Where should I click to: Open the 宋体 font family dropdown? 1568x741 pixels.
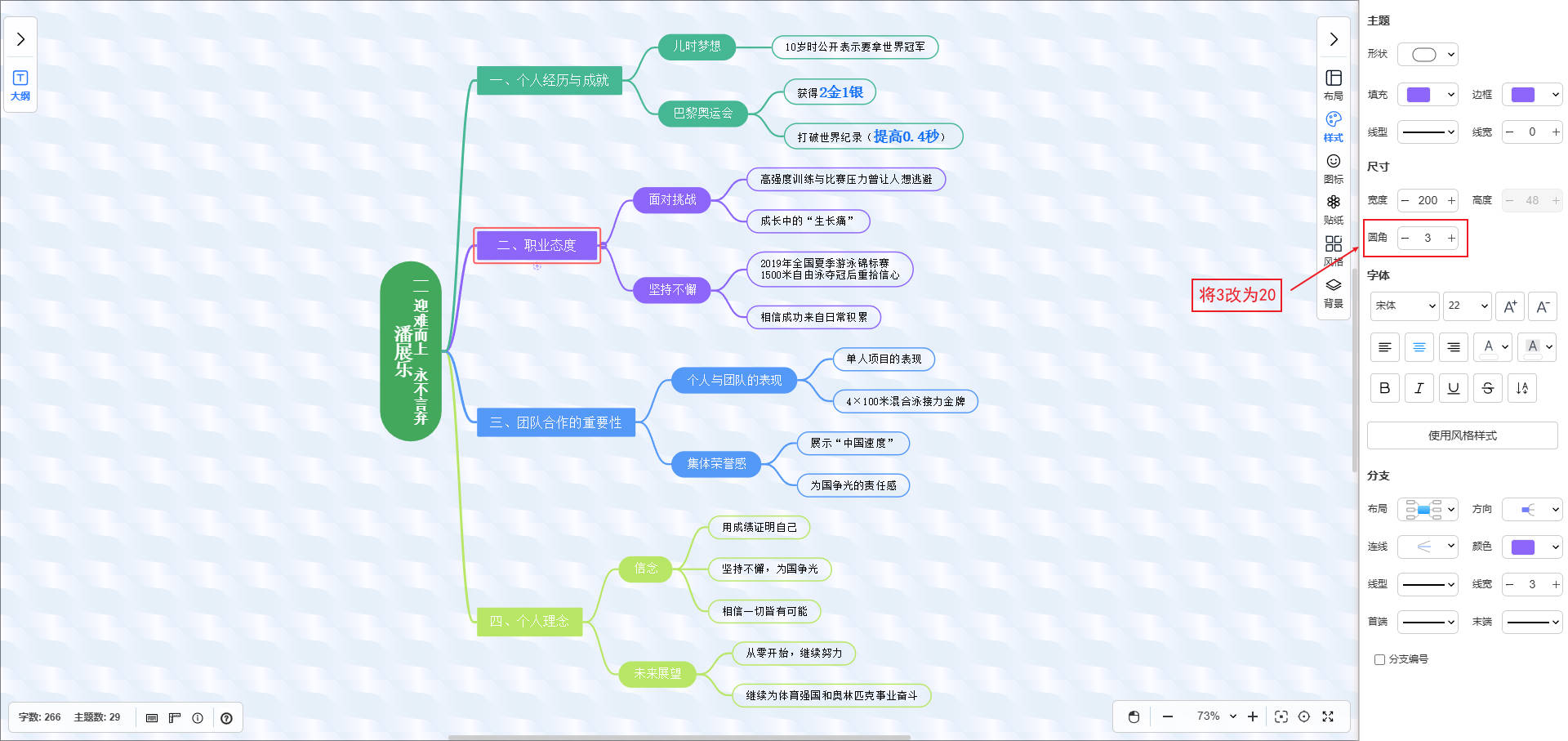pyautogui.click(x=1405, y=306)
